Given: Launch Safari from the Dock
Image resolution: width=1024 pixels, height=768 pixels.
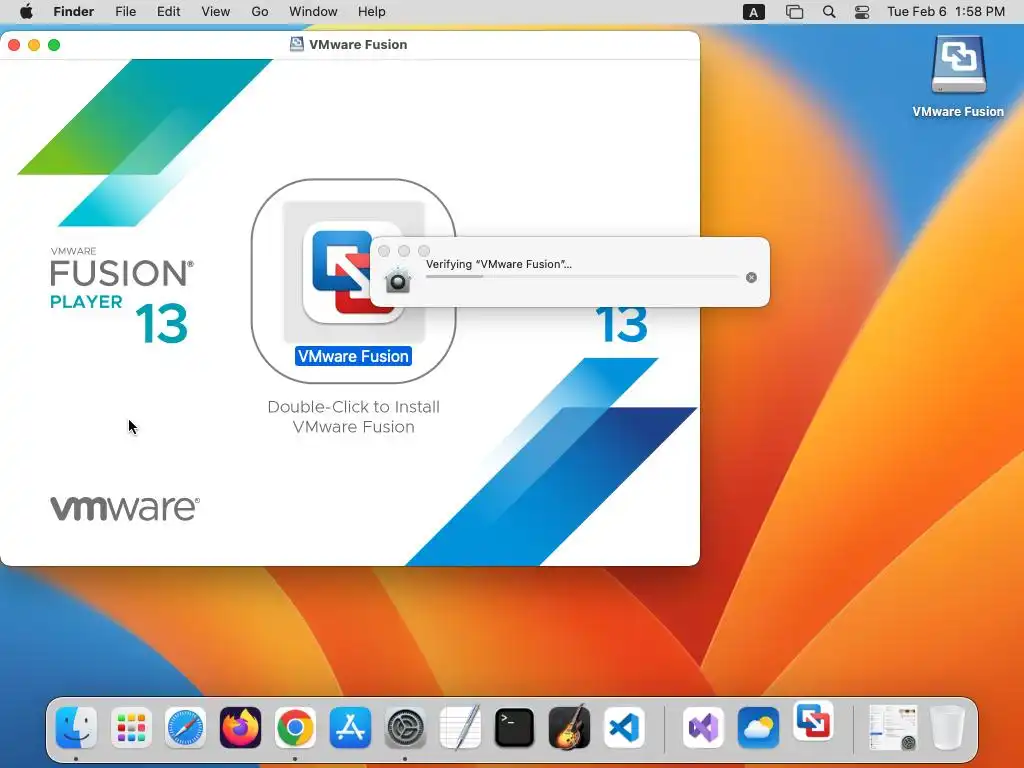Looking at the screenshot, I should coord(185,728).
